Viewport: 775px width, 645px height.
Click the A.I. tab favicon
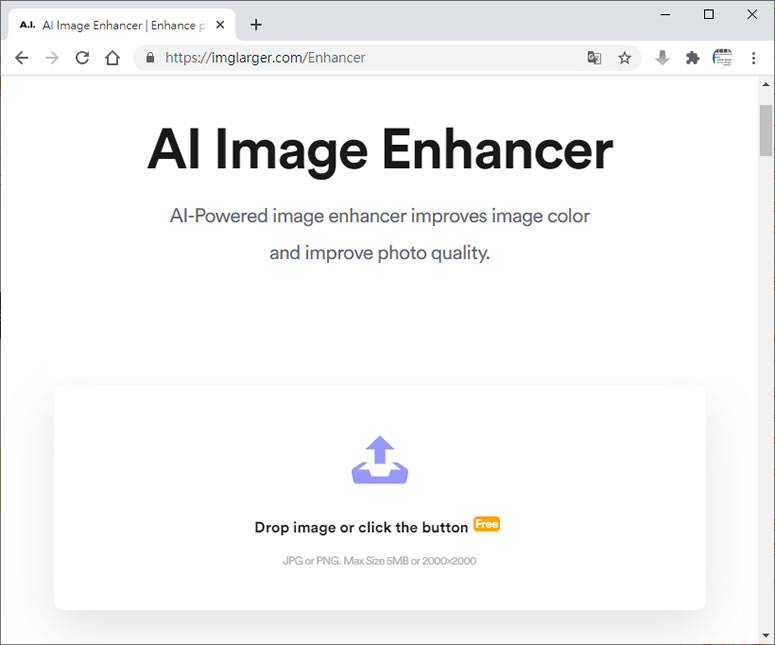pos(27,25)
